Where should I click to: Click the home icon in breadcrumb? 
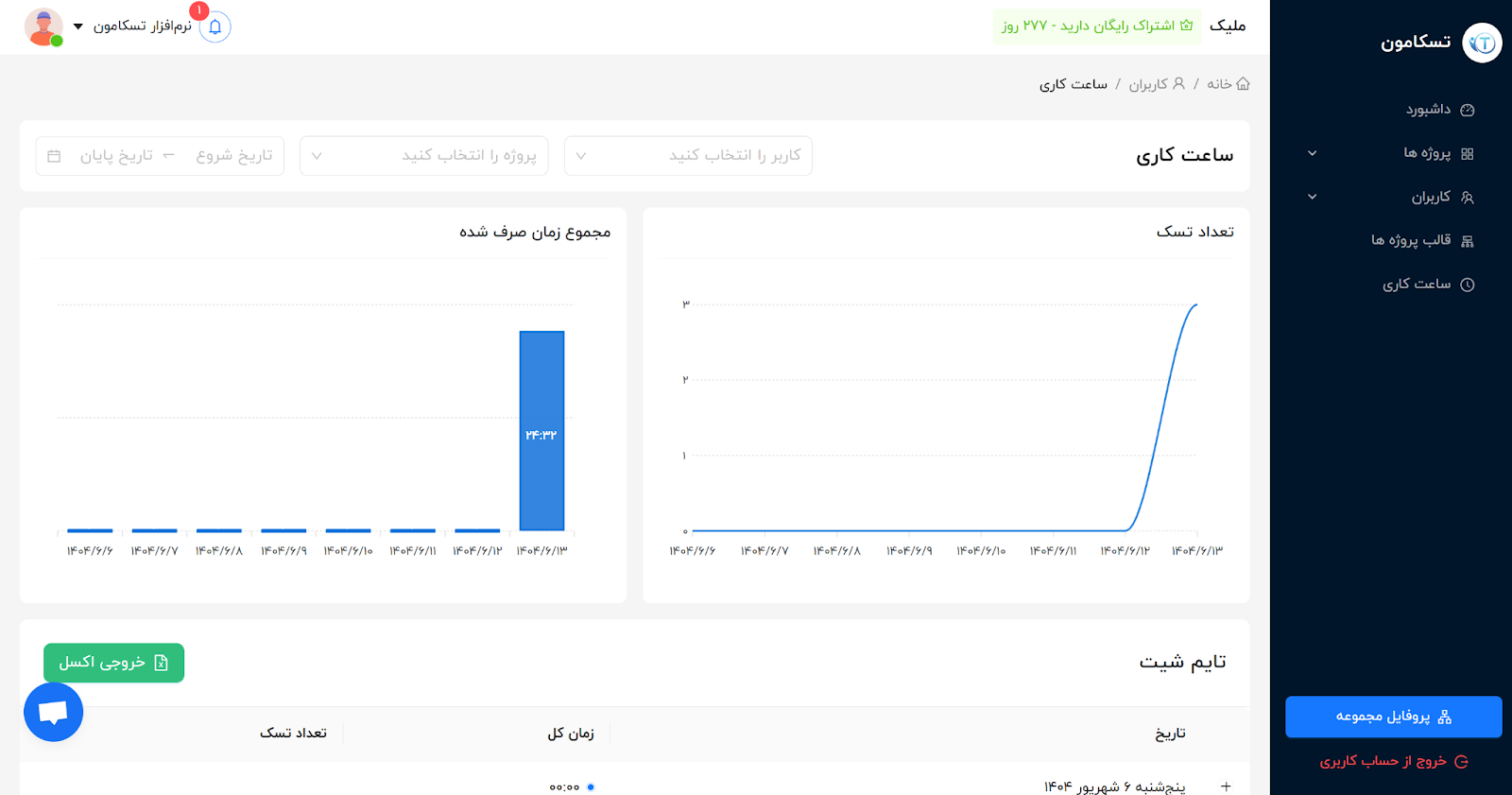click(1243, 84)
